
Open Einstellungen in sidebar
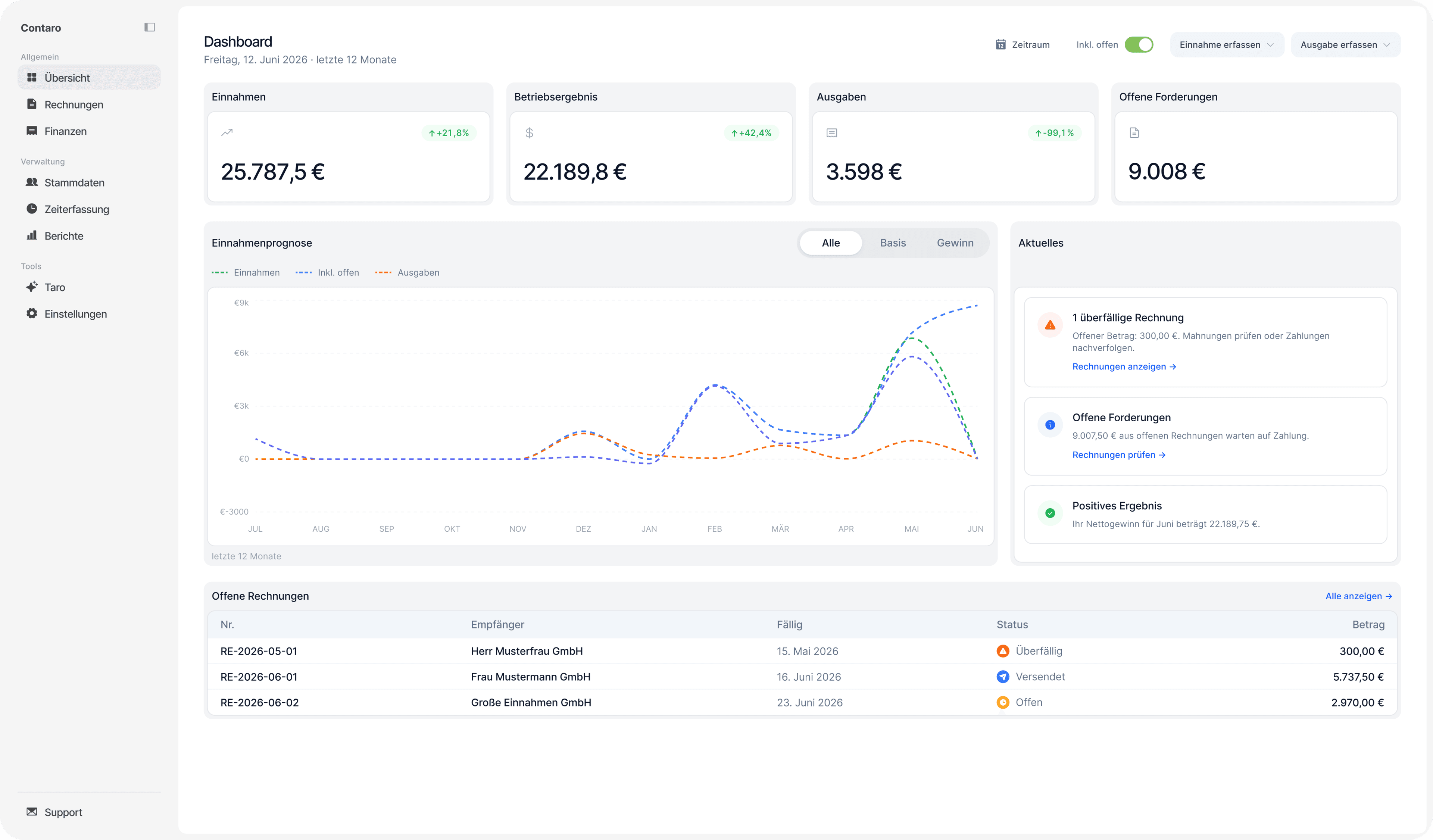[x=89, y=313]
